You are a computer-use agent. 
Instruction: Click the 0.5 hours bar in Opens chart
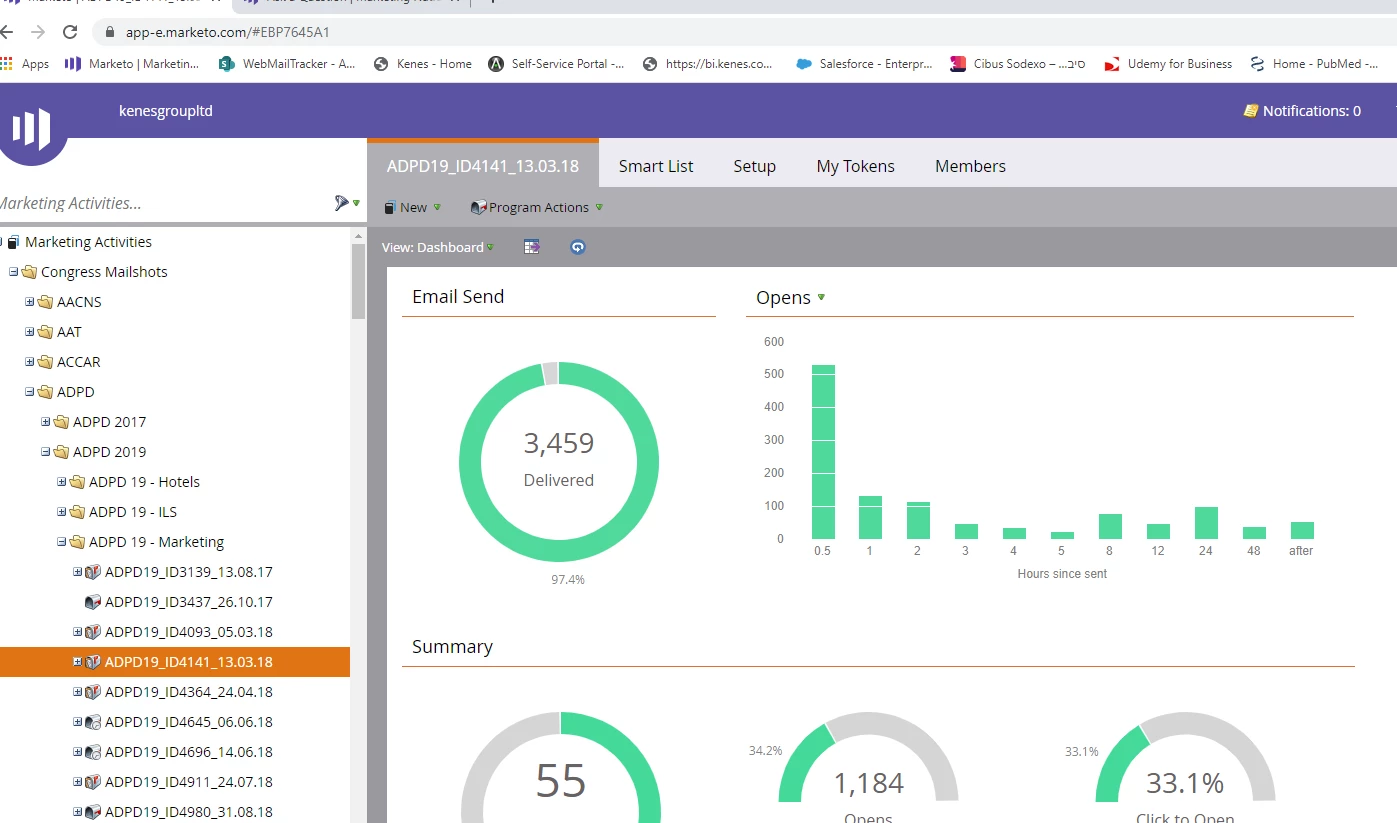pos(823,452)
